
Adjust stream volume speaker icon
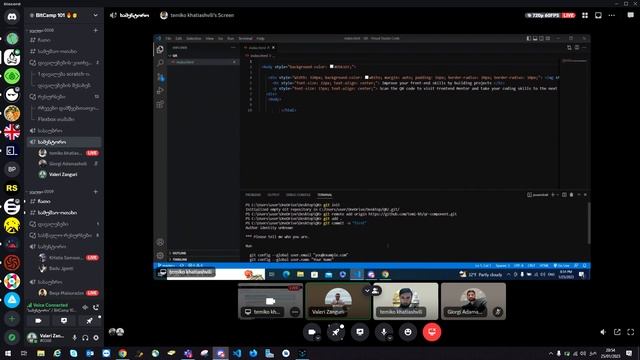[603, 332]
